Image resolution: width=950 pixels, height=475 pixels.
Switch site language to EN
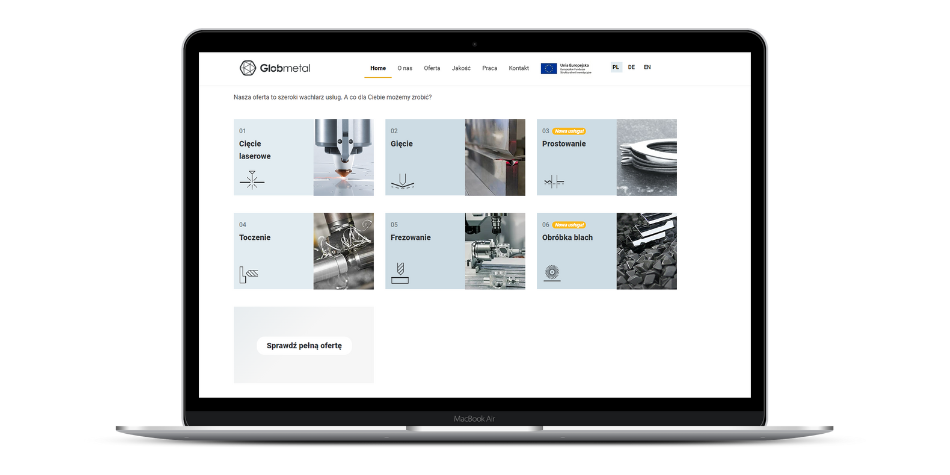[647, 67]
